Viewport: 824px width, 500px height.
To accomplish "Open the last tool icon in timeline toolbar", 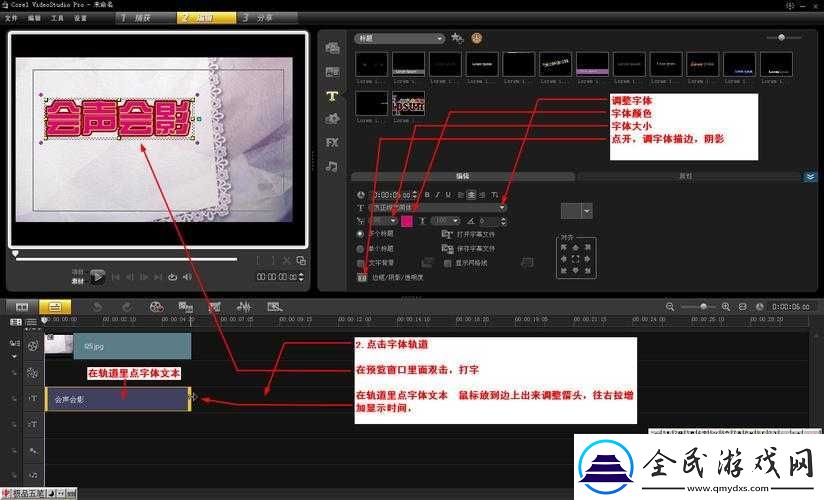I will pos(274,307).
